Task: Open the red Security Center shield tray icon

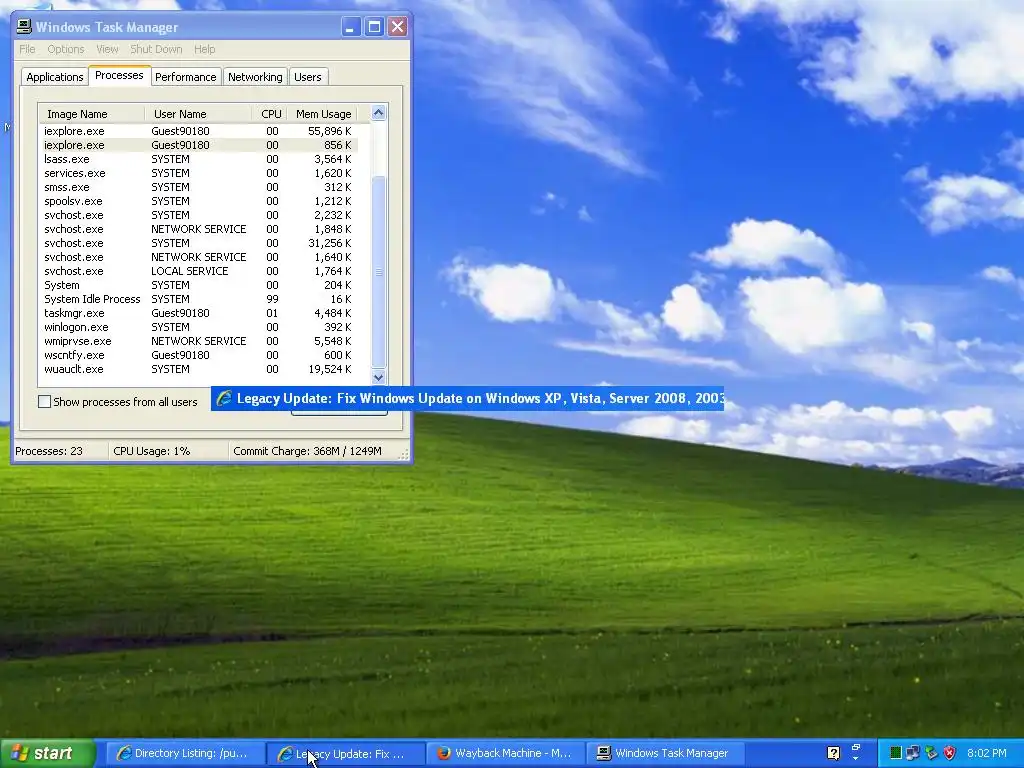Action: [950, 753]
